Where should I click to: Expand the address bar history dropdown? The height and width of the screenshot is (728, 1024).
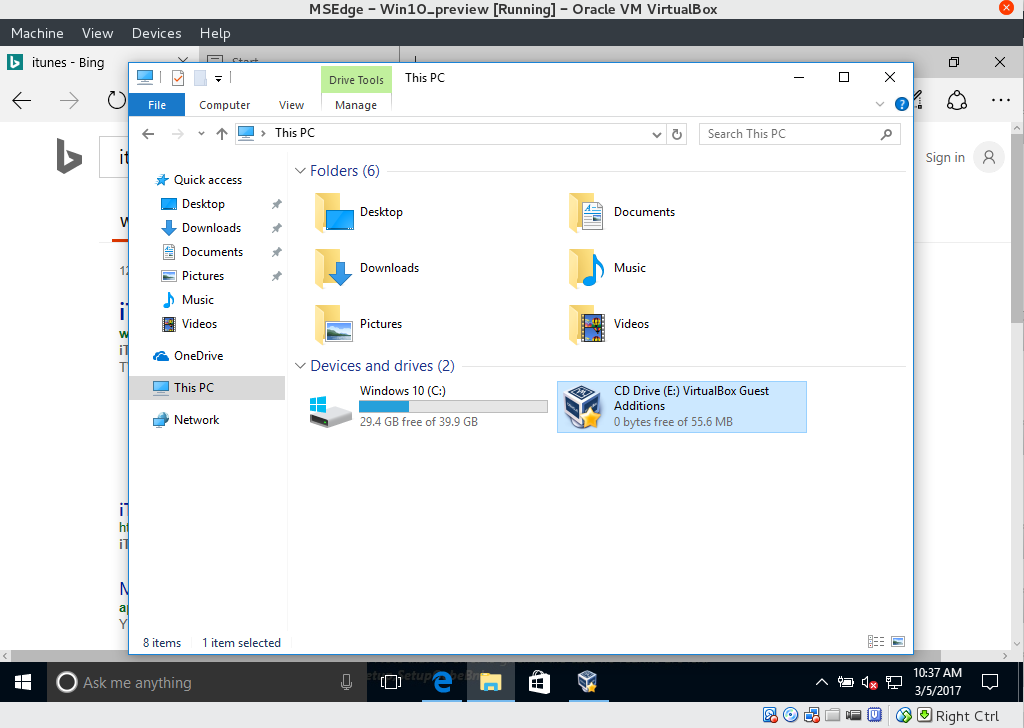pos(656,135)
